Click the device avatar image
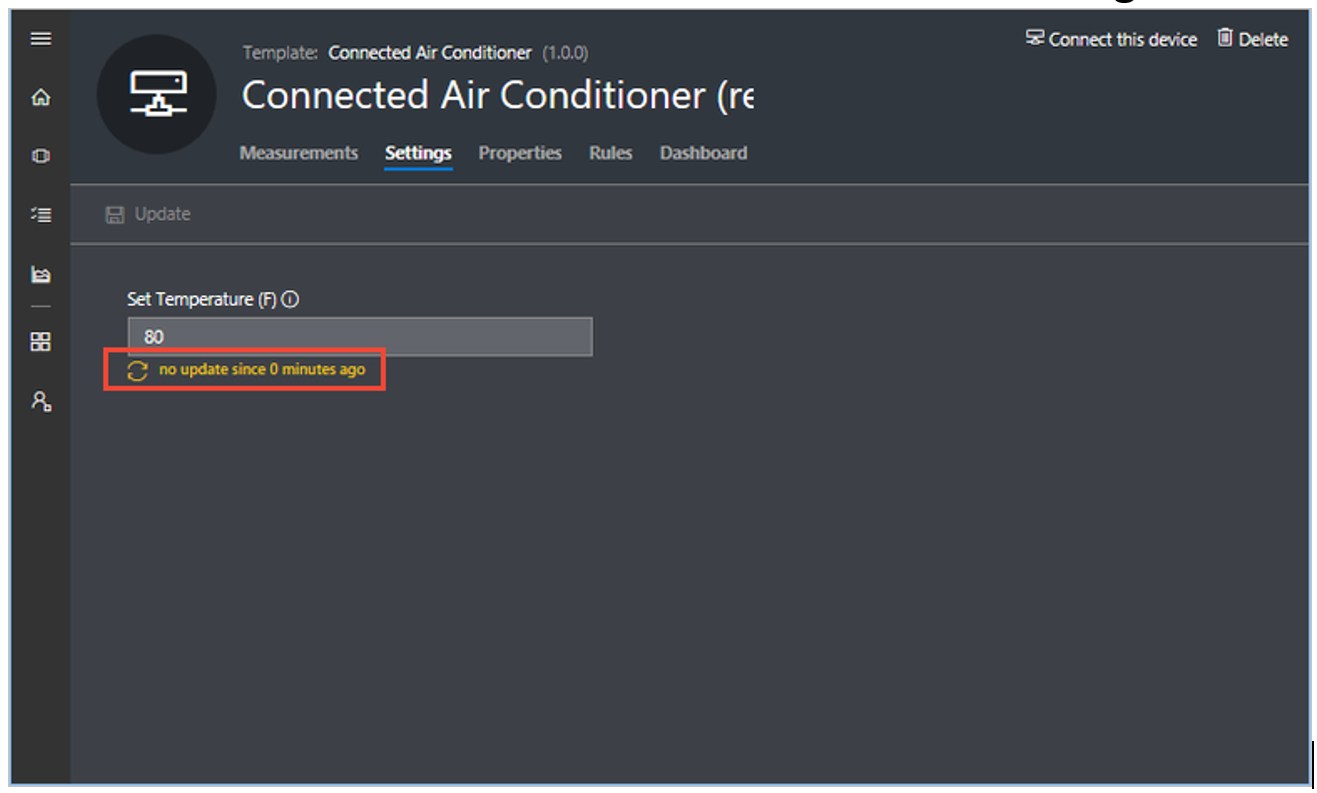 [157, 94]
